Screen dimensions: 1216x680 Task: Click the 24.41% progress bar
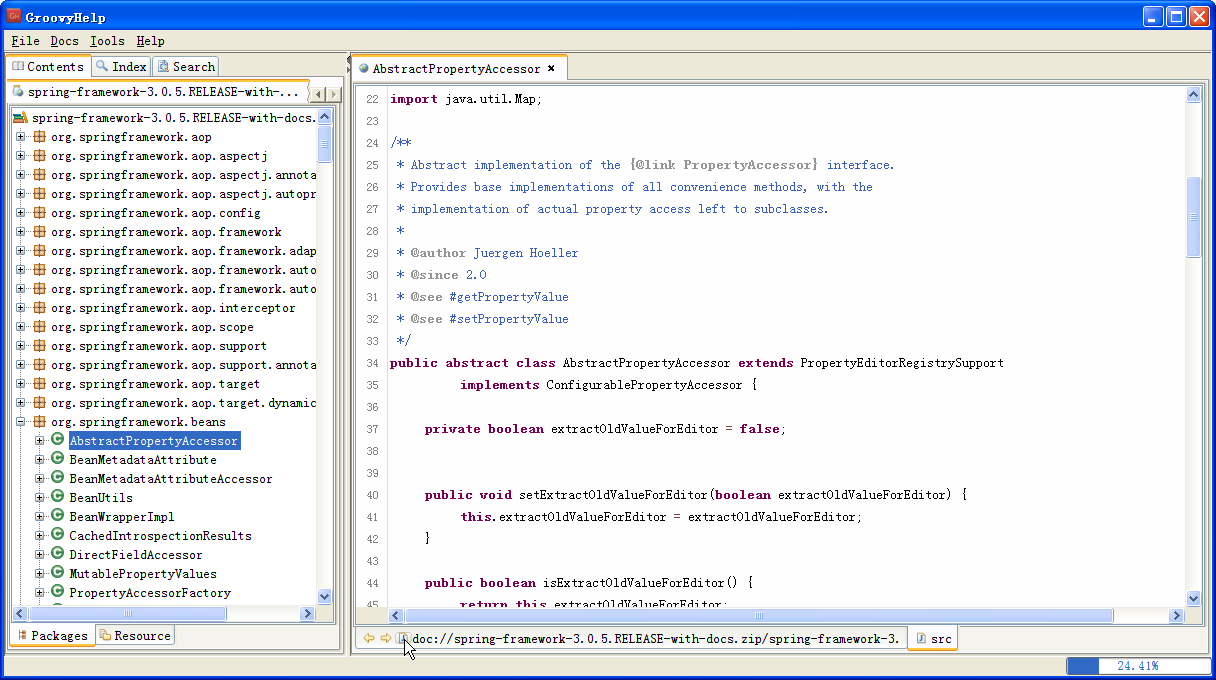(1137, 666)
